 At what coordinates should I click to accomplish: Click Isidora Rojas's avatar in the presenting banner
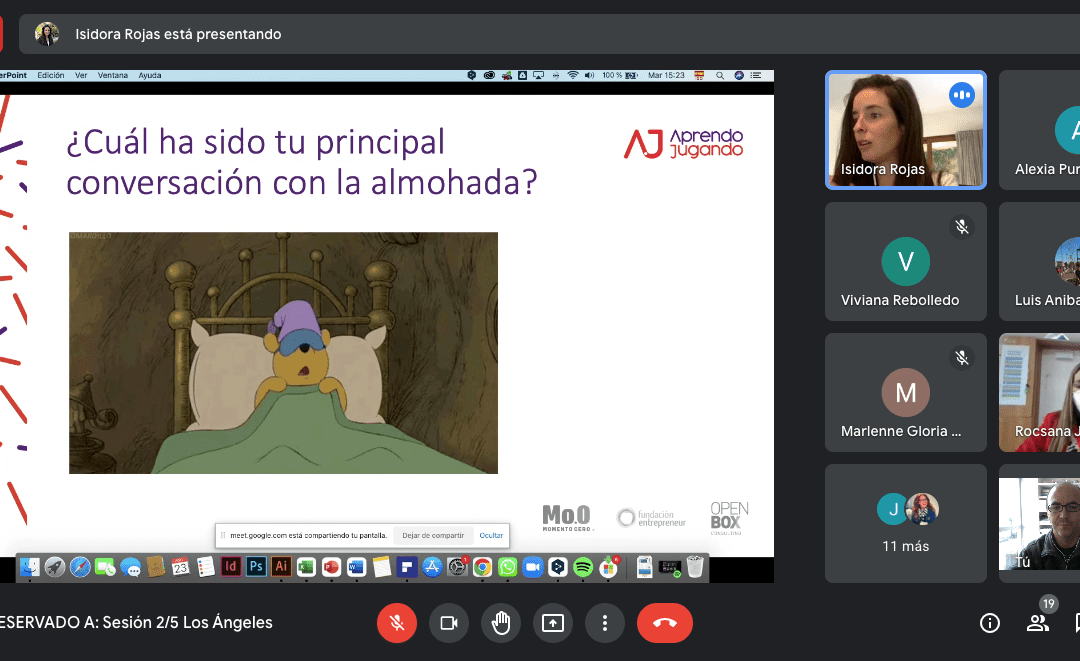[47, 34]
